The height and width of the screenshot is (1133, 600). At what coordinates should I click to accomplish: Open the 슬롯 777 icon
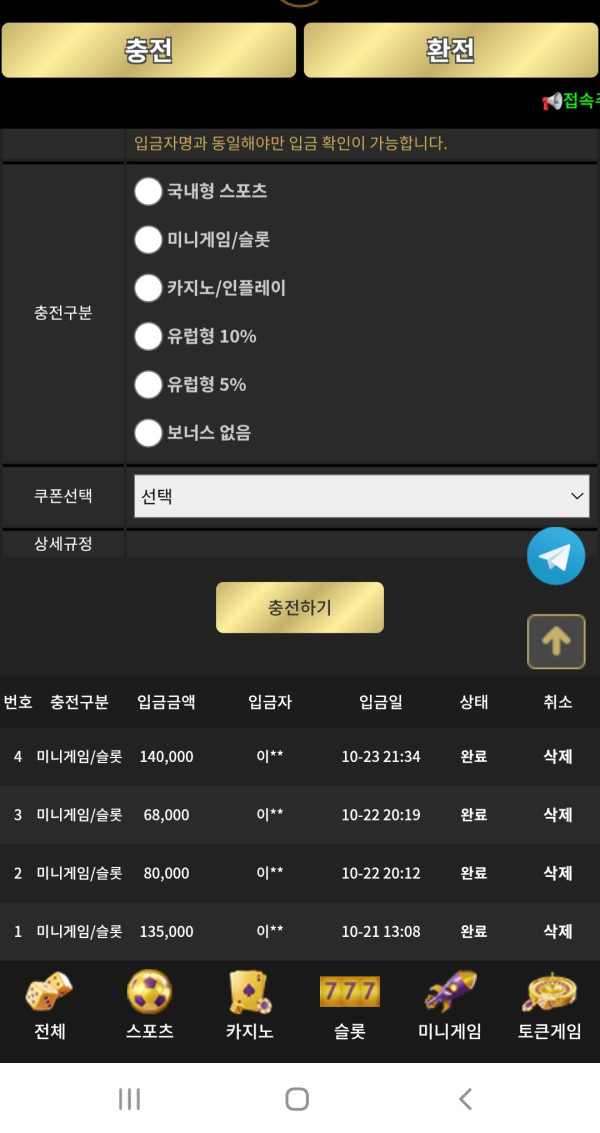coord(349,992)
